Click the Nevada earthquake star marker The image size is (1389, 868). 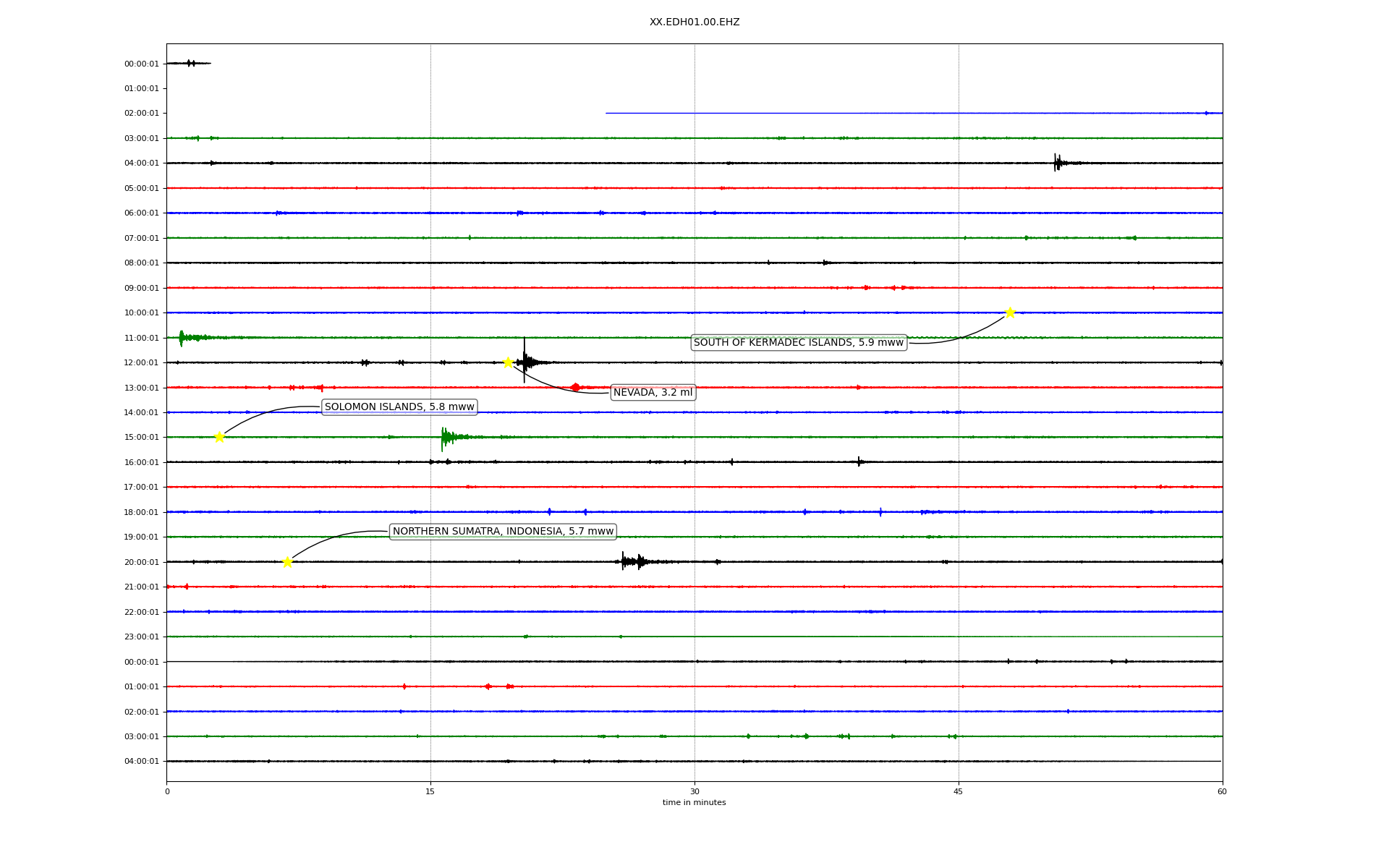(x=508, y=362)
